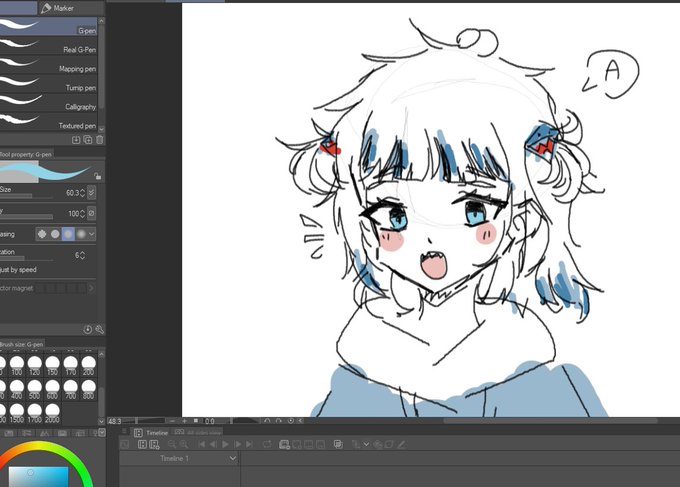Select brush size preset 170
Viewport: 680px width, 487px height.
(x=71, y=366)
